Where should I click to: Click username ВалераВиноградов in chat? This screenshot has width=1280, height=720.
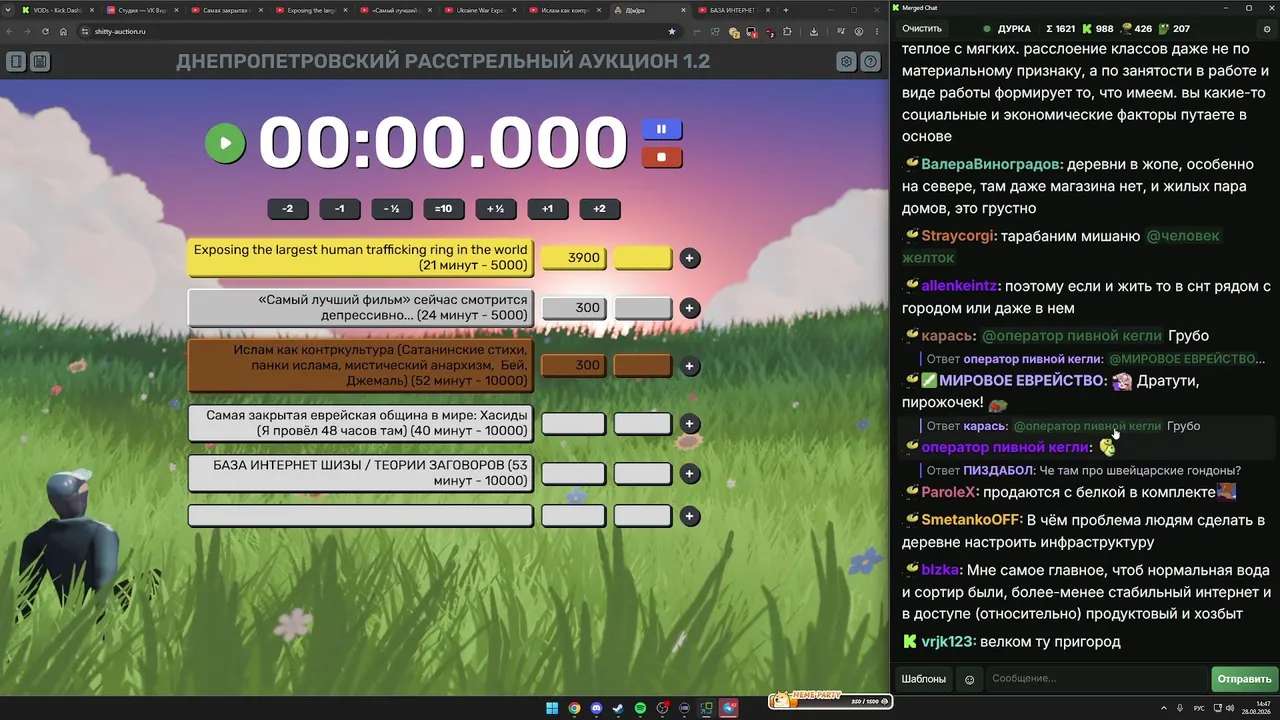click(991, 164)
